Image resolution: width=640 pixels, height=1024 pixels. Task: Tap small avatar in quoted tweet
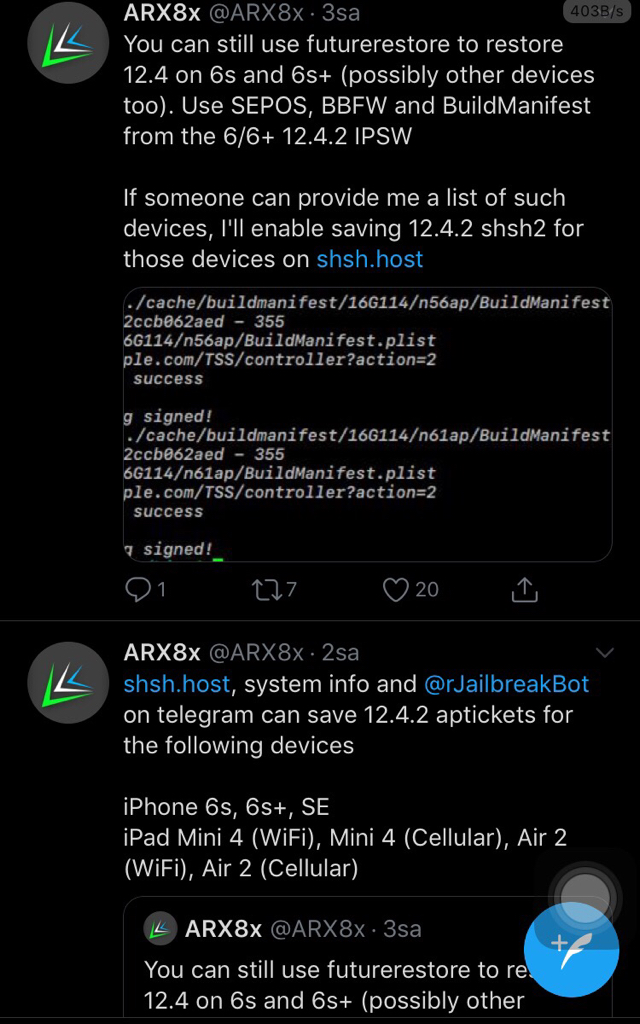[x=160, y=929]
